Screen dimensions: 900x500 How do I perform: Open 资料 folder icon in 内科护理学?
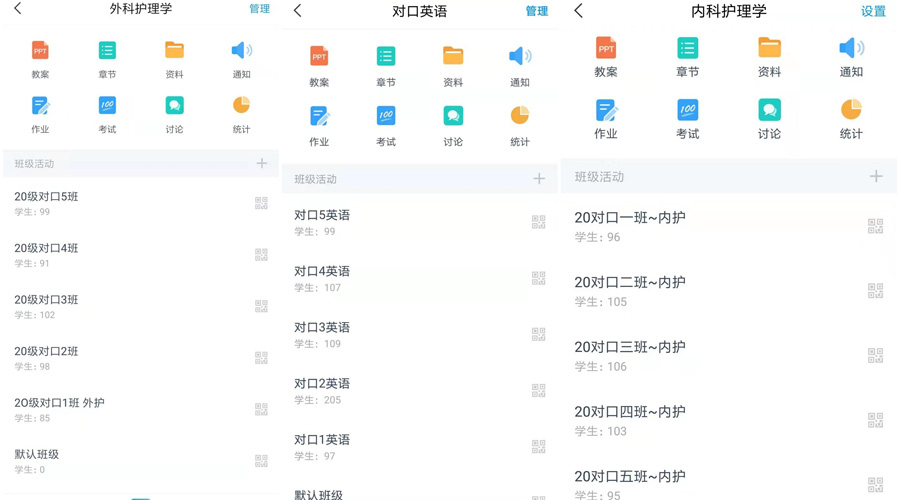click(769, 48)
